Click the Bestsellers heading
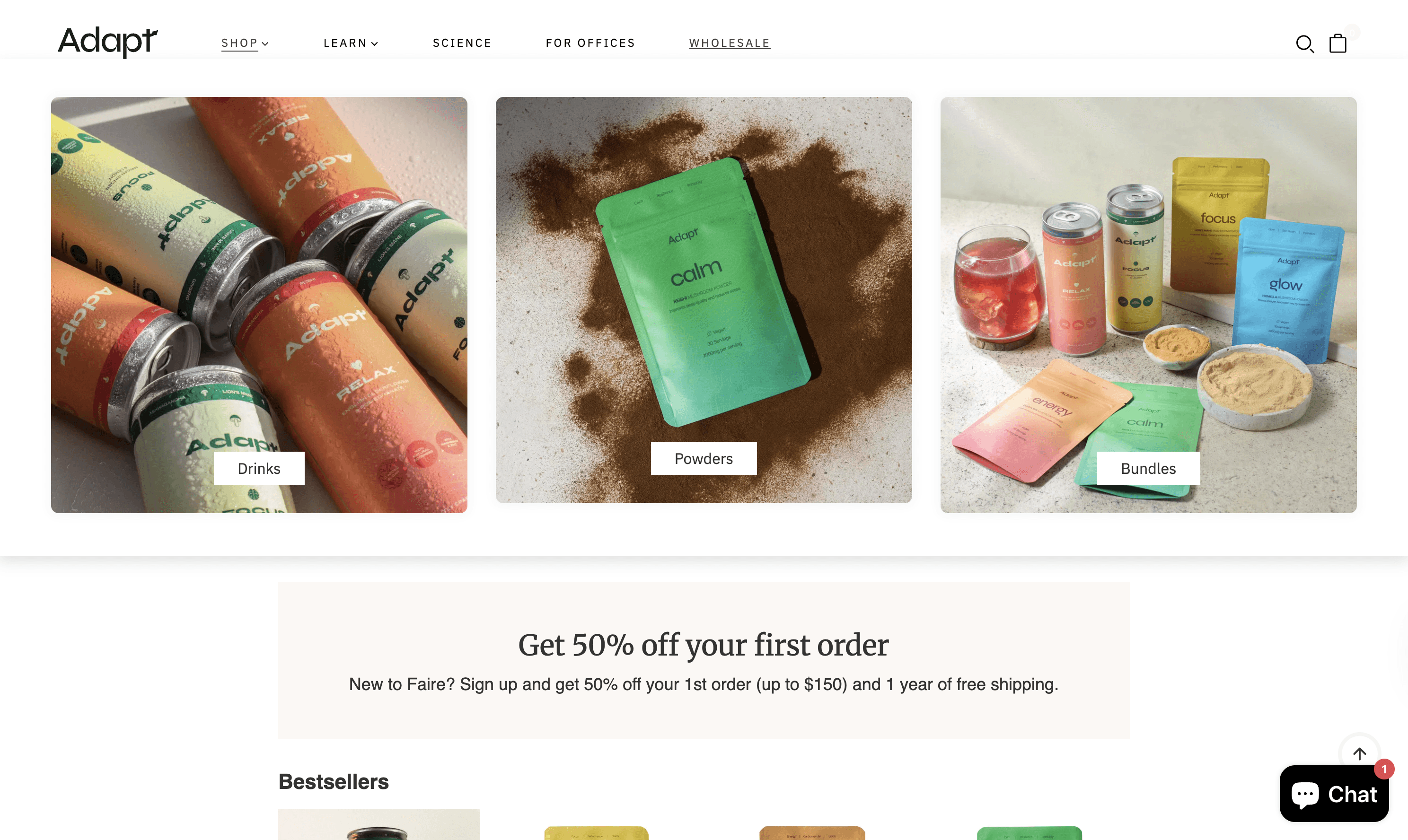The image size is (1408, 840). tap(334, 782)
